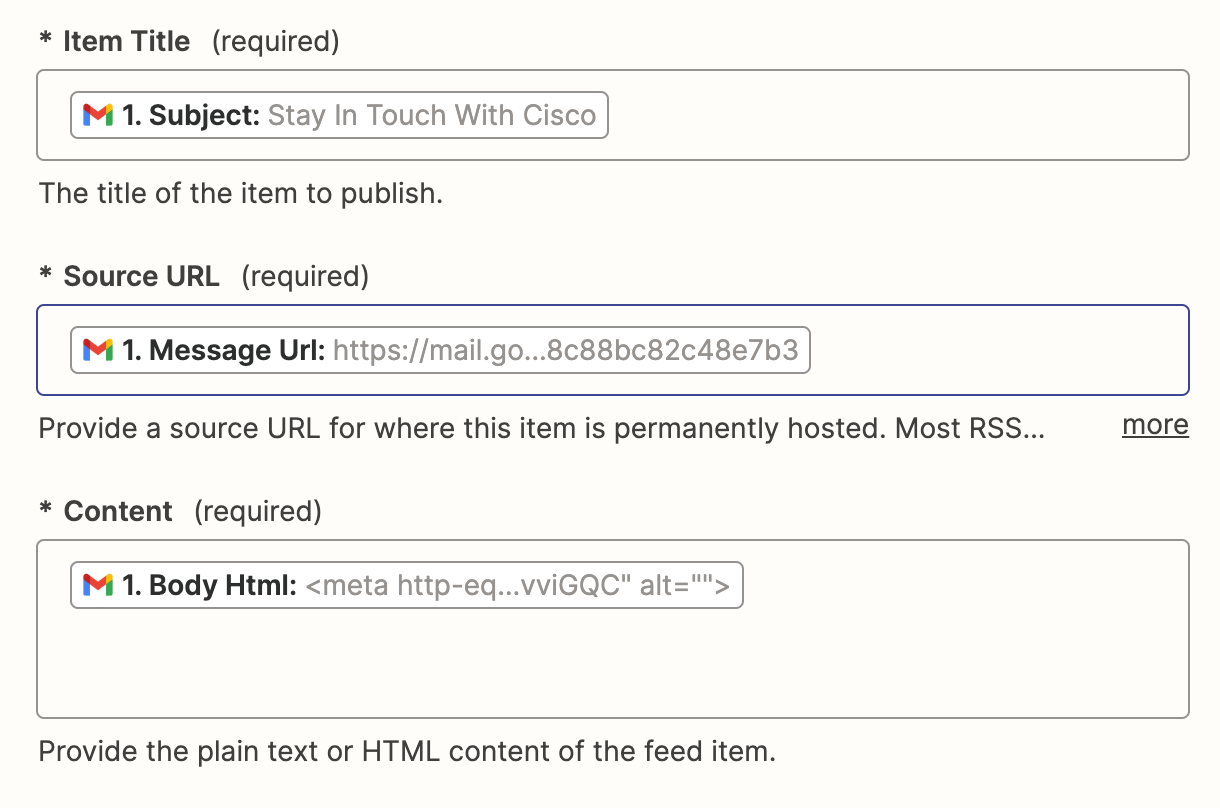Click the "Stay In Touch With Cisco" value text
This screenshot has height=808, width=1220.
click(432, 115)
